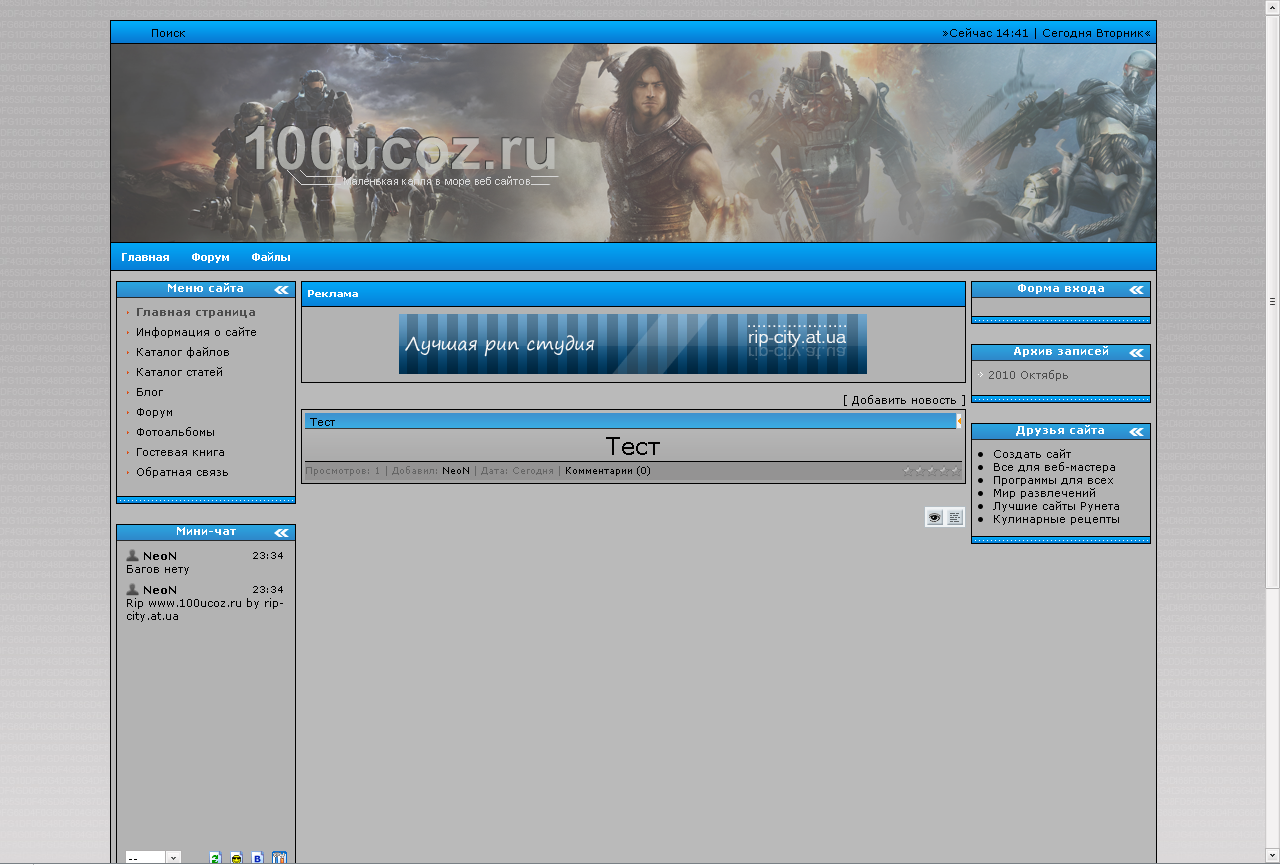Image resolution: width=1280 pixels, height=865 pixels.
Task: Open Блог in the site menu
Action: click(150, 392)
